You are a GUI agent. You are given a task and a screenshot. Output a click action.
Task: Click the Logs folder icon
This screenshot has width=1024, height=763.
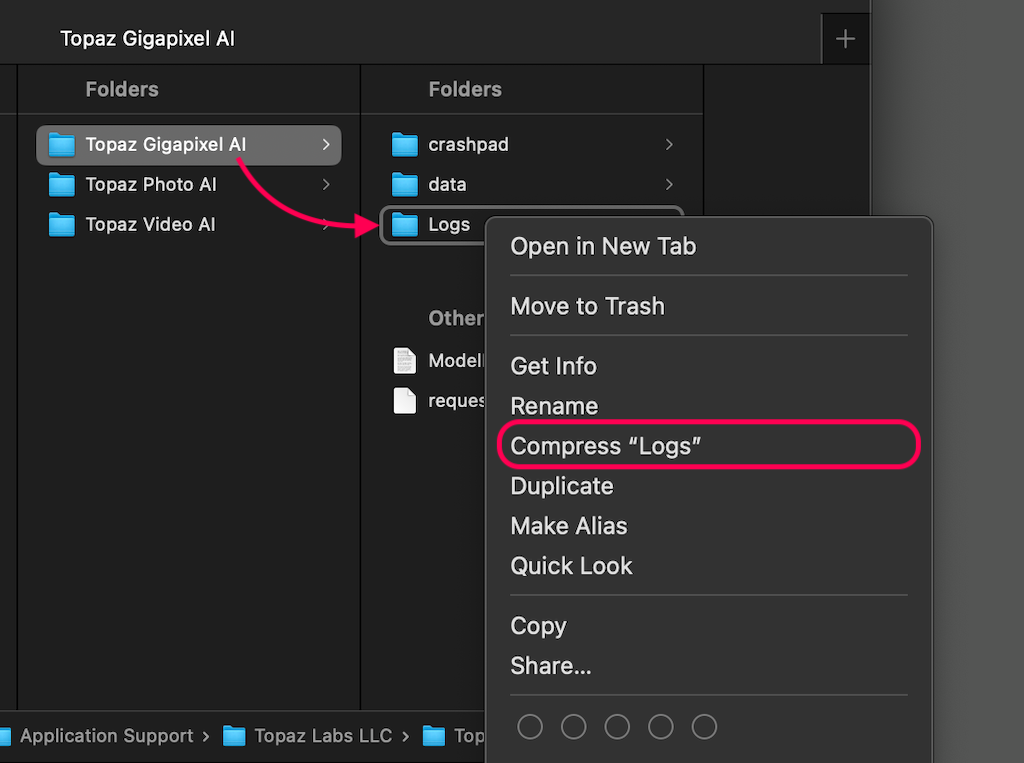tap(405, 225)
